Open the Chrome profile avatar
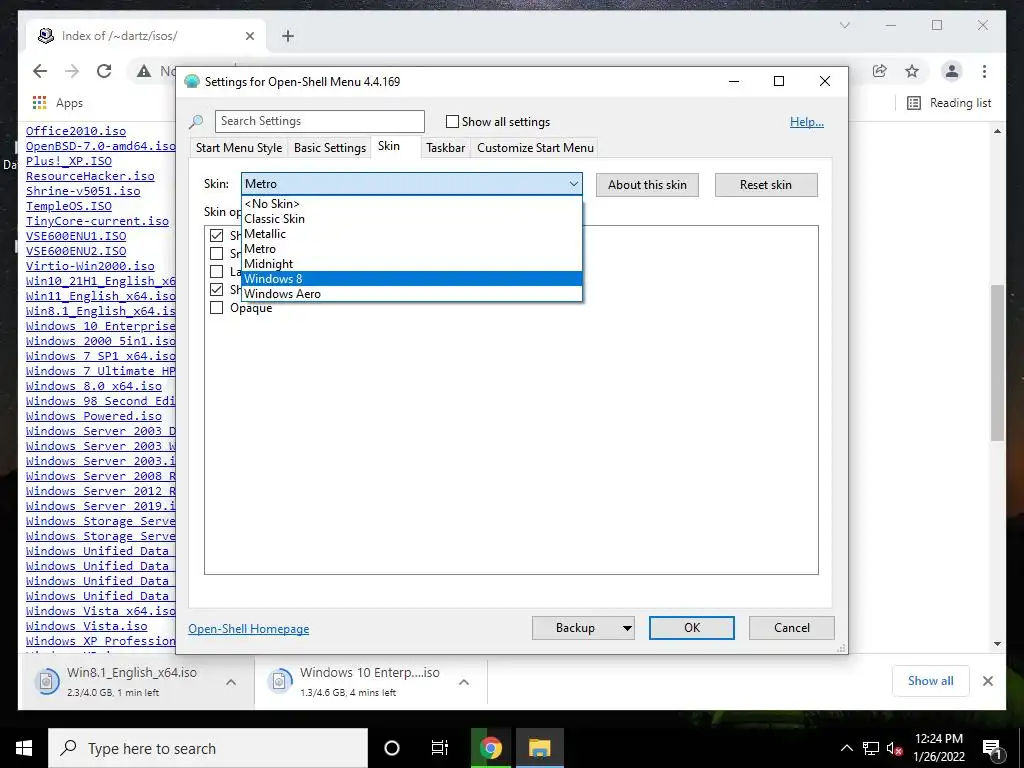 tap(952, 71)
